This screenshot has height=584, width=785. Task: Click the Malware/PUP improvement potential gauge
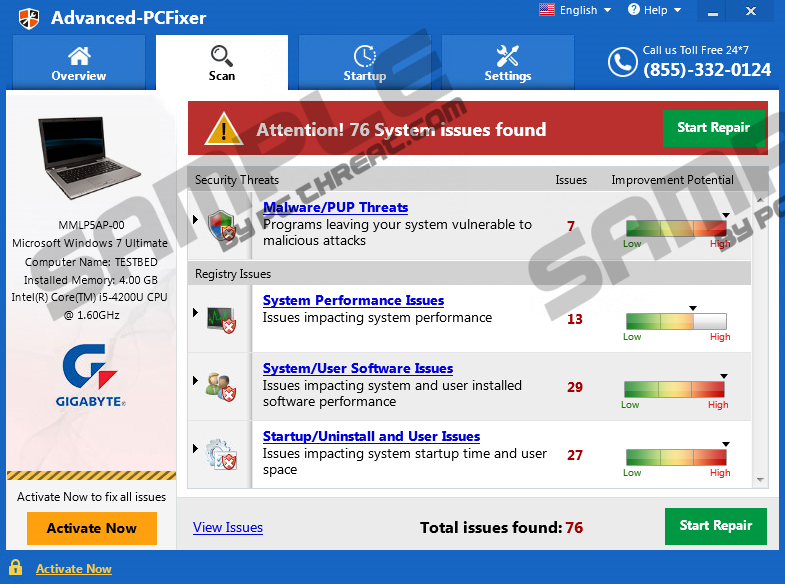676,228
